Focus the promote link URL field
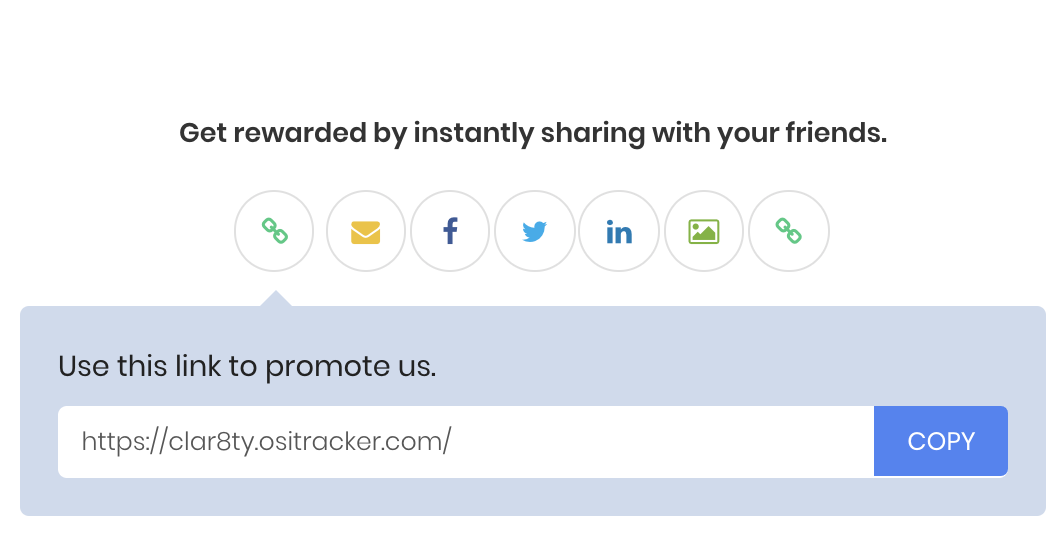This screenshot has height=544, width=1062. (x=466, y=442)
